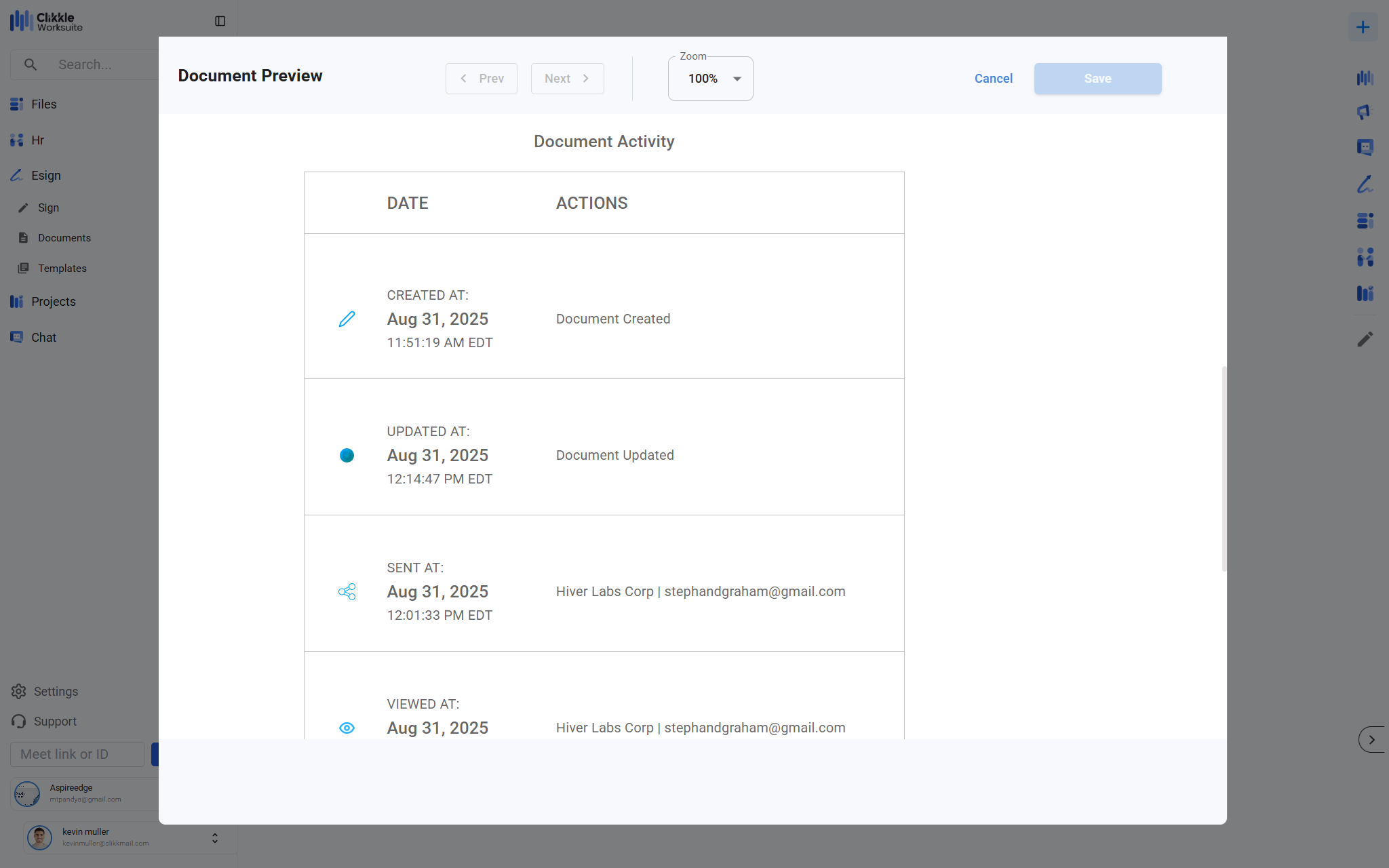Click the document preview vertical scrollbar
The height and width of the screenshot is (868, 1389).
coord(1224,468)
